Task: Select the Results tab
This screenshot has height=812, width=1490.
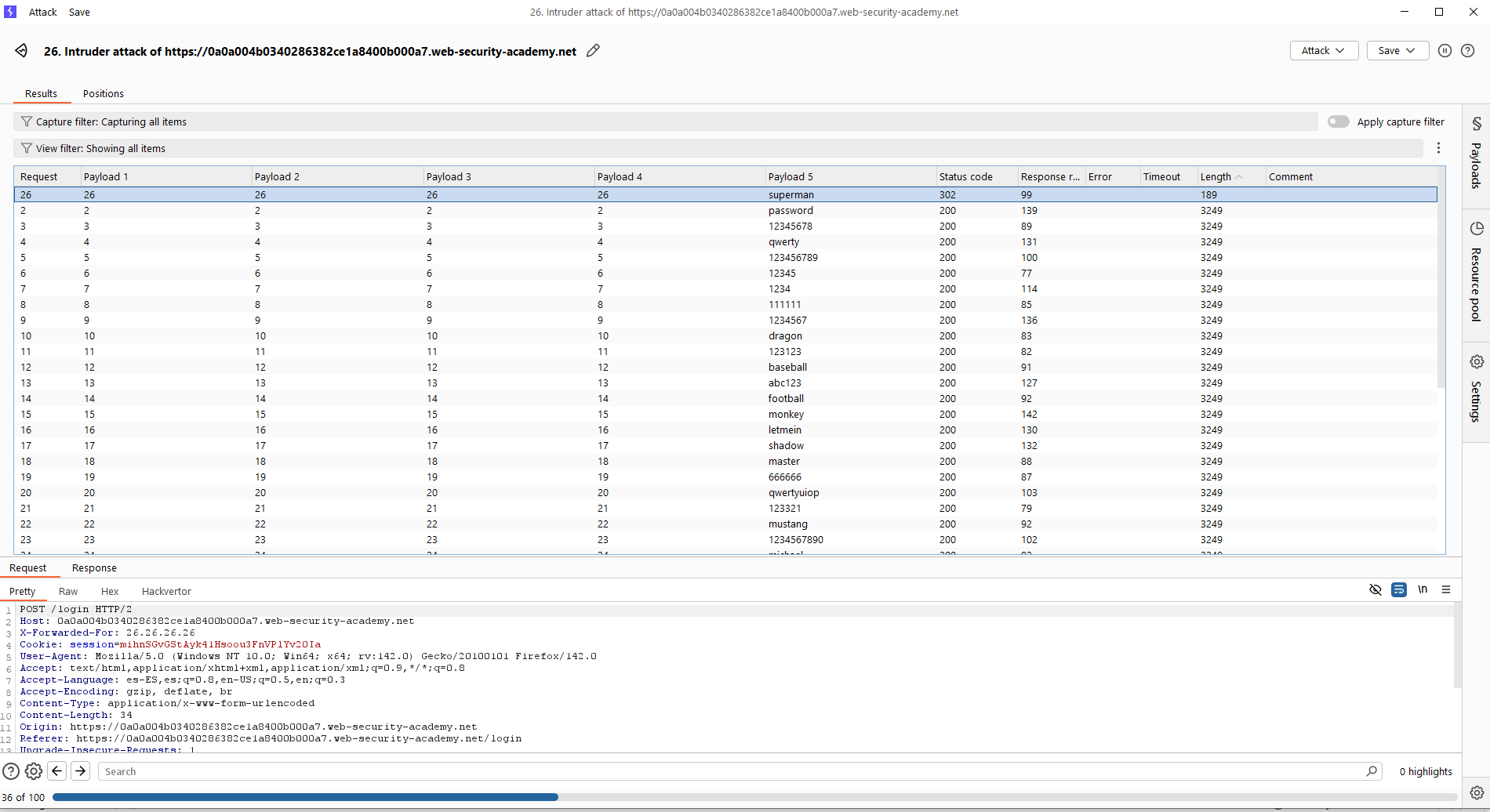Action: pyautogui.click(x=41, y=93)
